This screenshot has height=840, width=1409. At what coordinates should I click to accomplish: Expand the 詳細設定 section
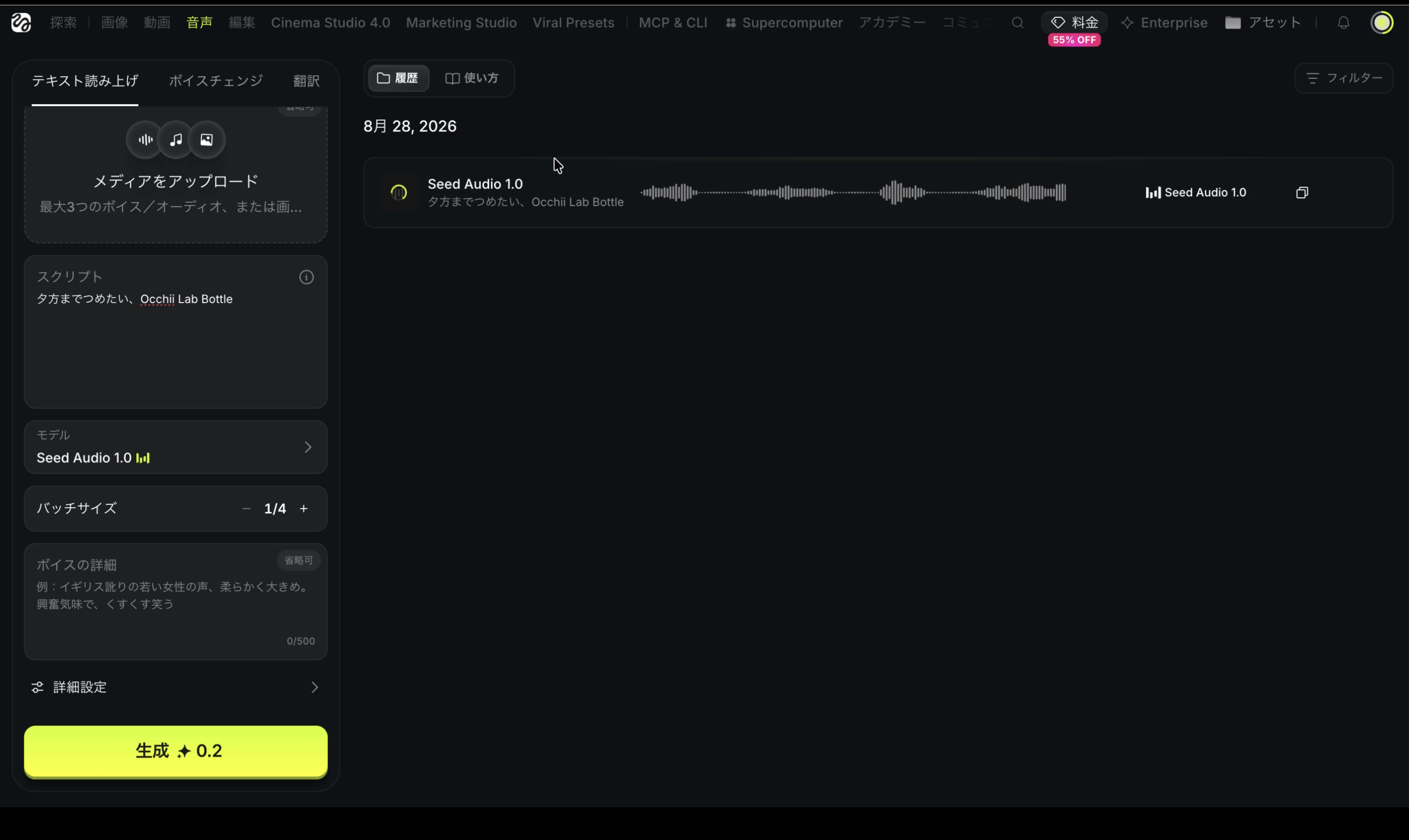point(175,687)
